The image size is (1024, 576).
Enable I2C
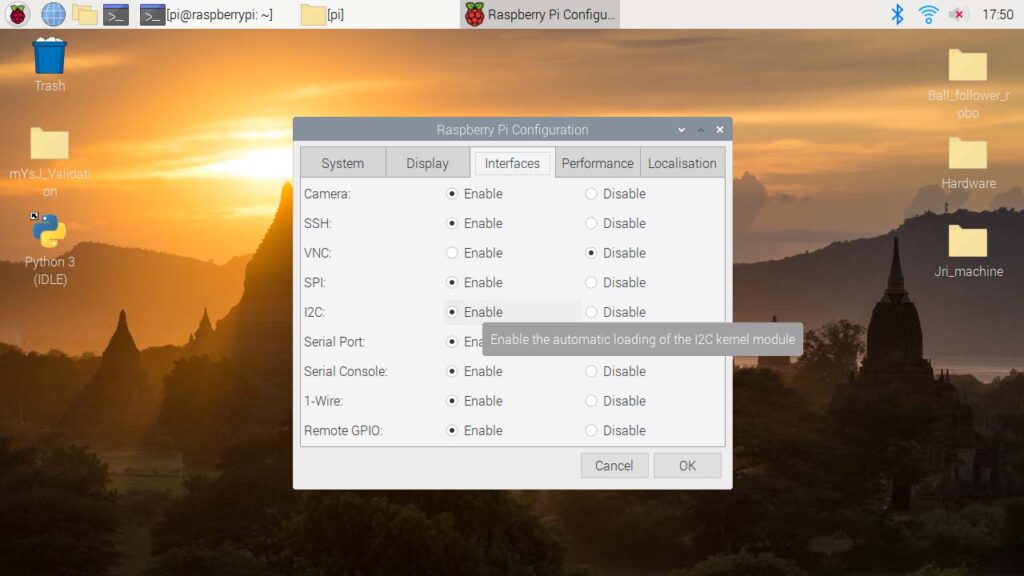point(452,312)
